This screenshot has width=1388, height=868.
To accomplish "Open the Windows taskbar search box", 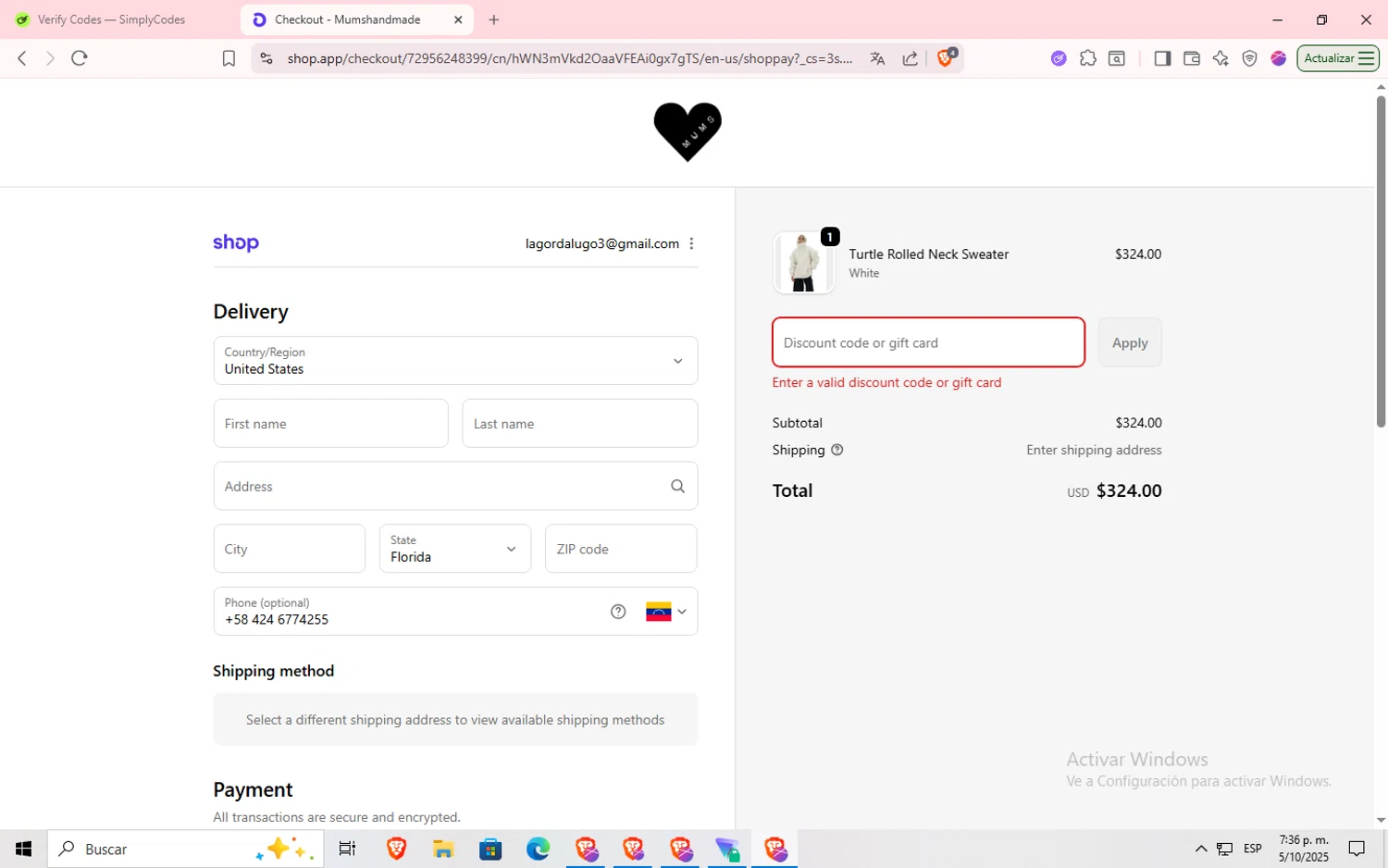I will pyautogui.click(x=185, y=849).
